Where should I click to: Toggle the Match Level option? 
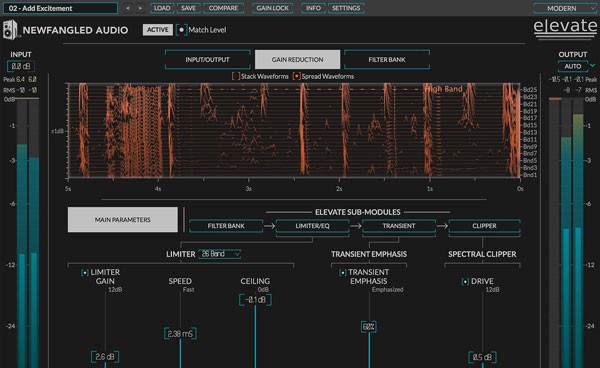coord(181,30)
